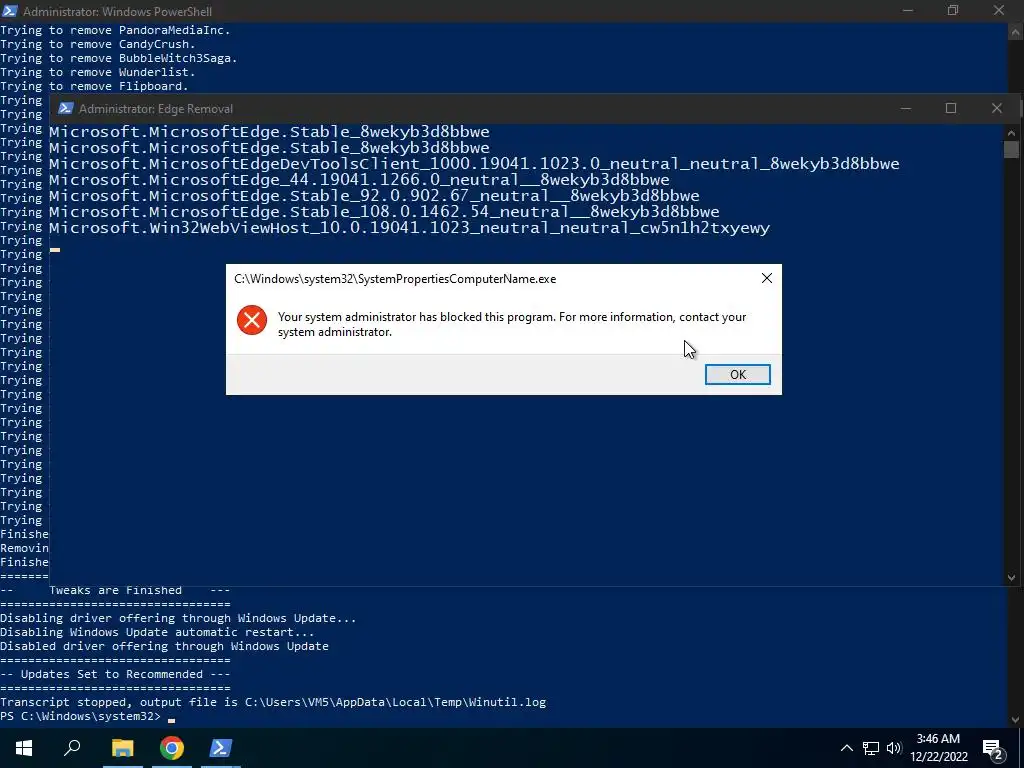
Task: Close the Windows PowerShell window
Action: (999, 10)
